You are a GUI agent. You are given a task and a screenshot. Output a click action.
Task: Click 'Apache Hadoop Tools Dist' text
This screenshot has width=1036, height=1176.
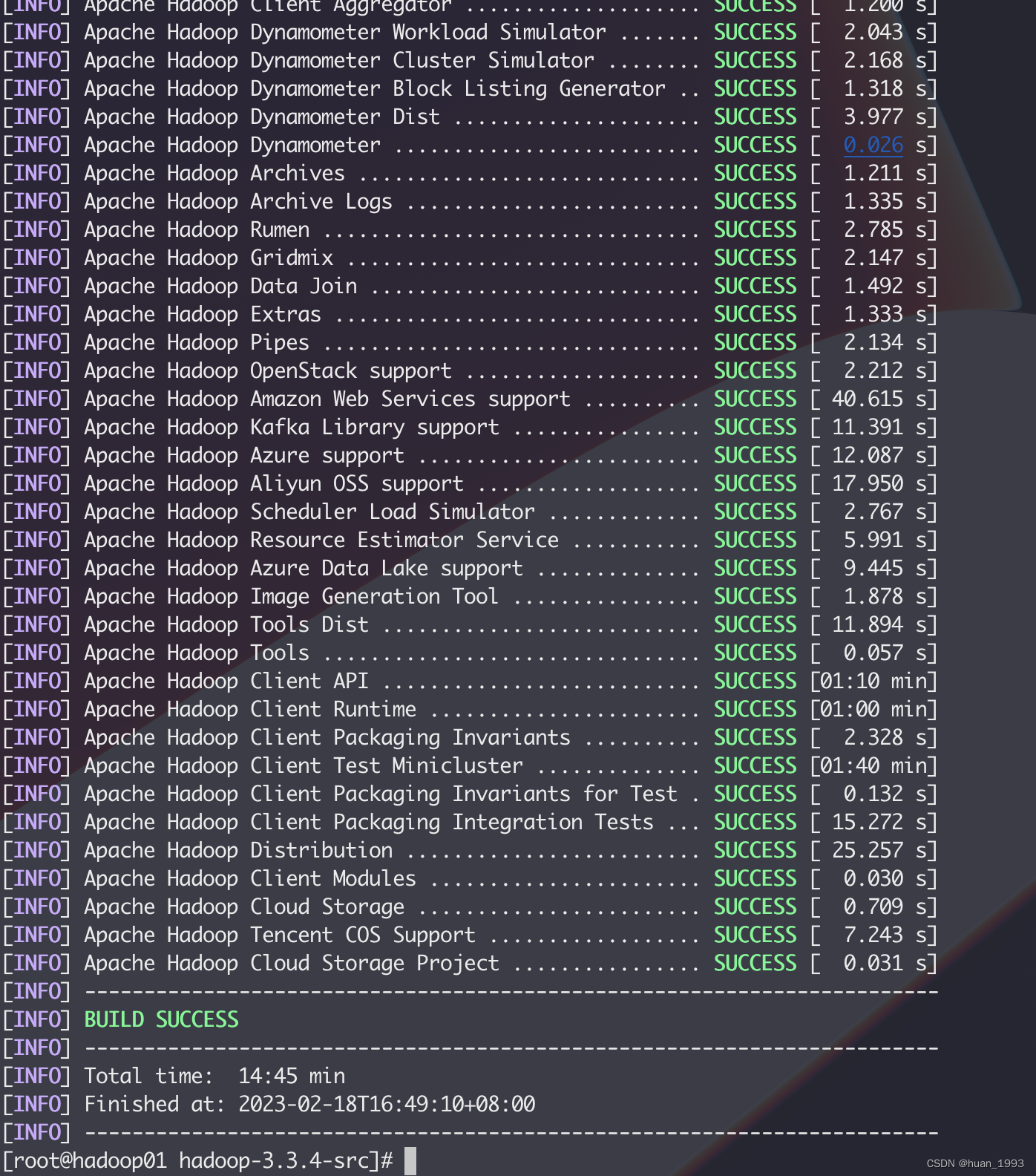(x=226, y=624)
